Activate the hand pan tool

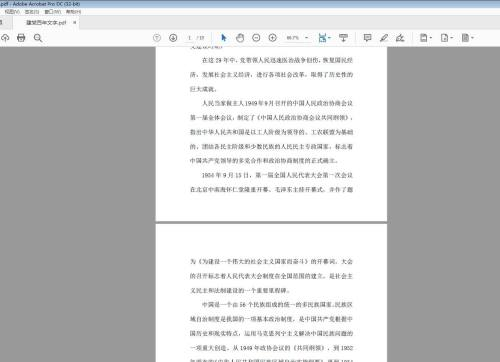point(240,38)
